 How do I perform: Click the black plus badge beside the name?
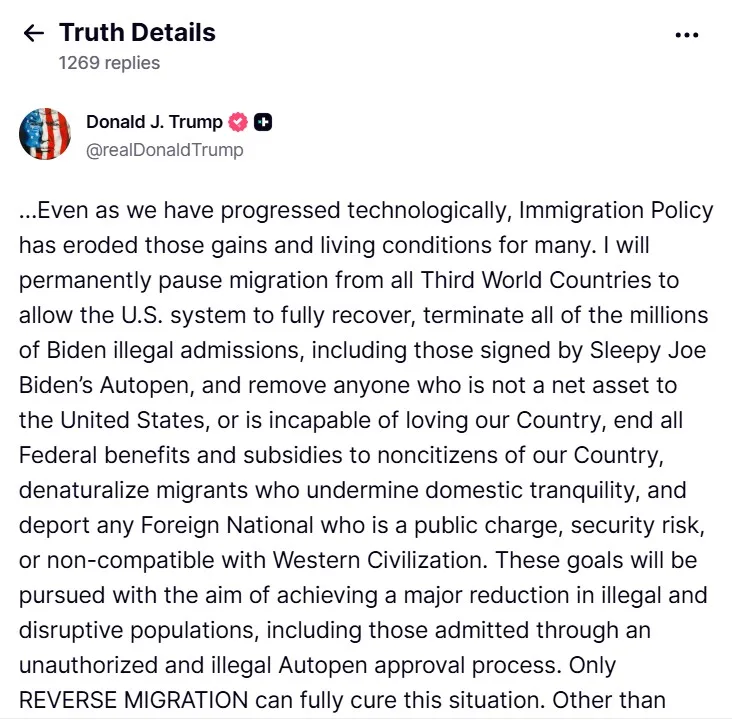pyautogui.click(x=263, y=123)
